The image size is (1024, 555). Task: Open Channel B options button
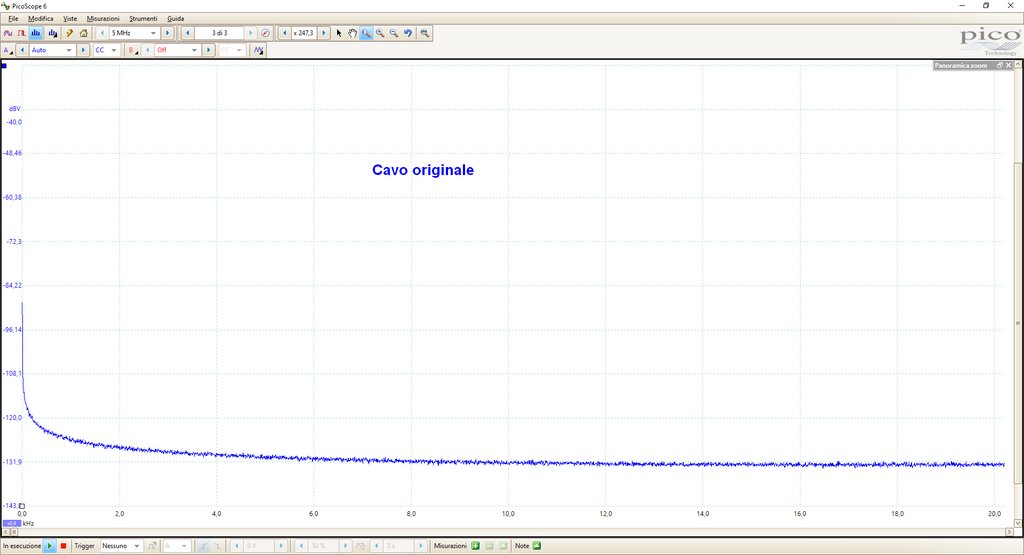(x=133, y=50)
